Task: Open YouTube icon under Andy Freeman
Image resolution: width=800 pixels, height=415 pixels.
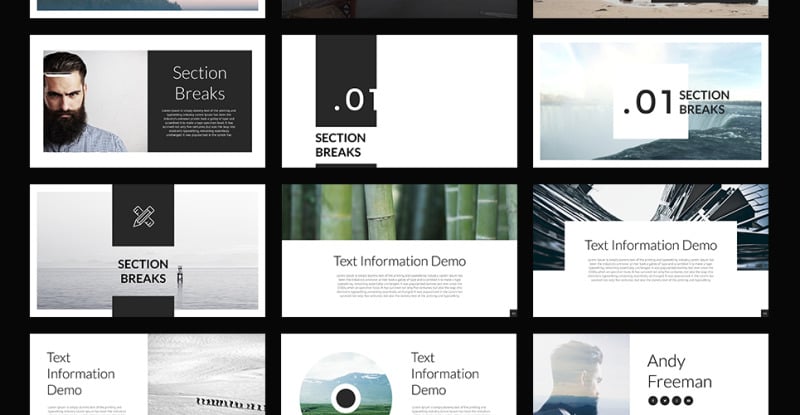Action: click(x=688, y=401)
